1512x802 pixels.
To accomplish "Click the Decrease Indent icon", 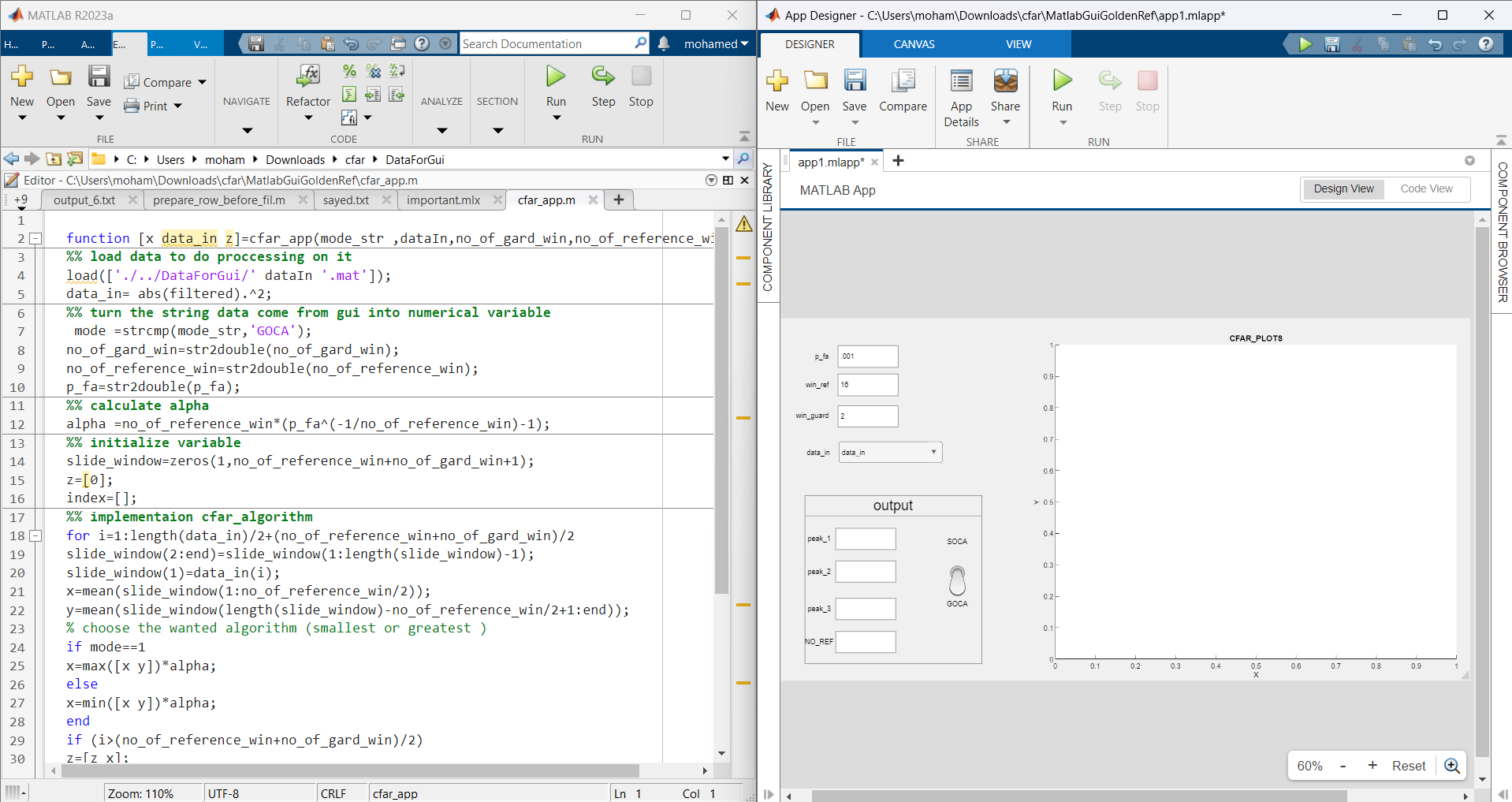I will pyautogui.click(x=397, y=95).
